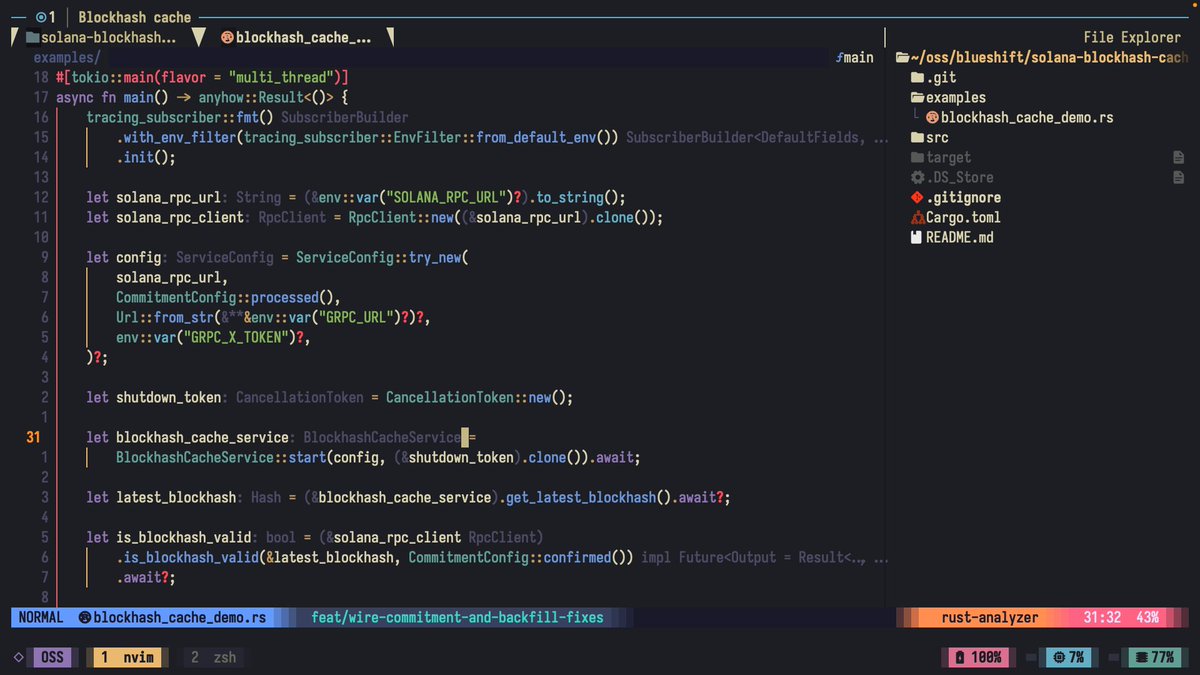Expand the src folder
The width and height of the screenshot is (1200, 675).
(917, 137)
